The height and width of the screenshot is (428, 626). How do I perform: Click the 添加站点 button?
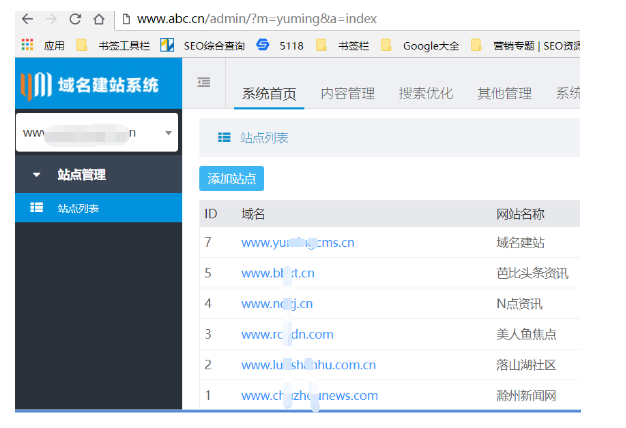point(231,179)
